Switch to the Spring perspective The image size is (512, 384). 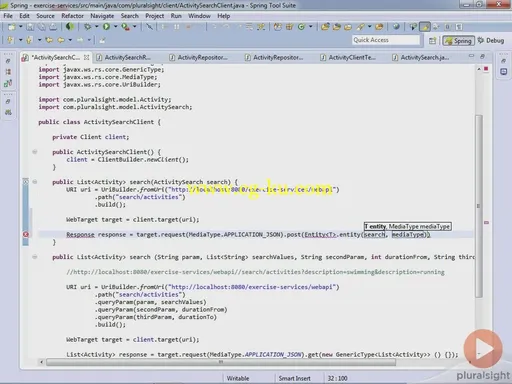pyautogui.click(x=459, y=41)
